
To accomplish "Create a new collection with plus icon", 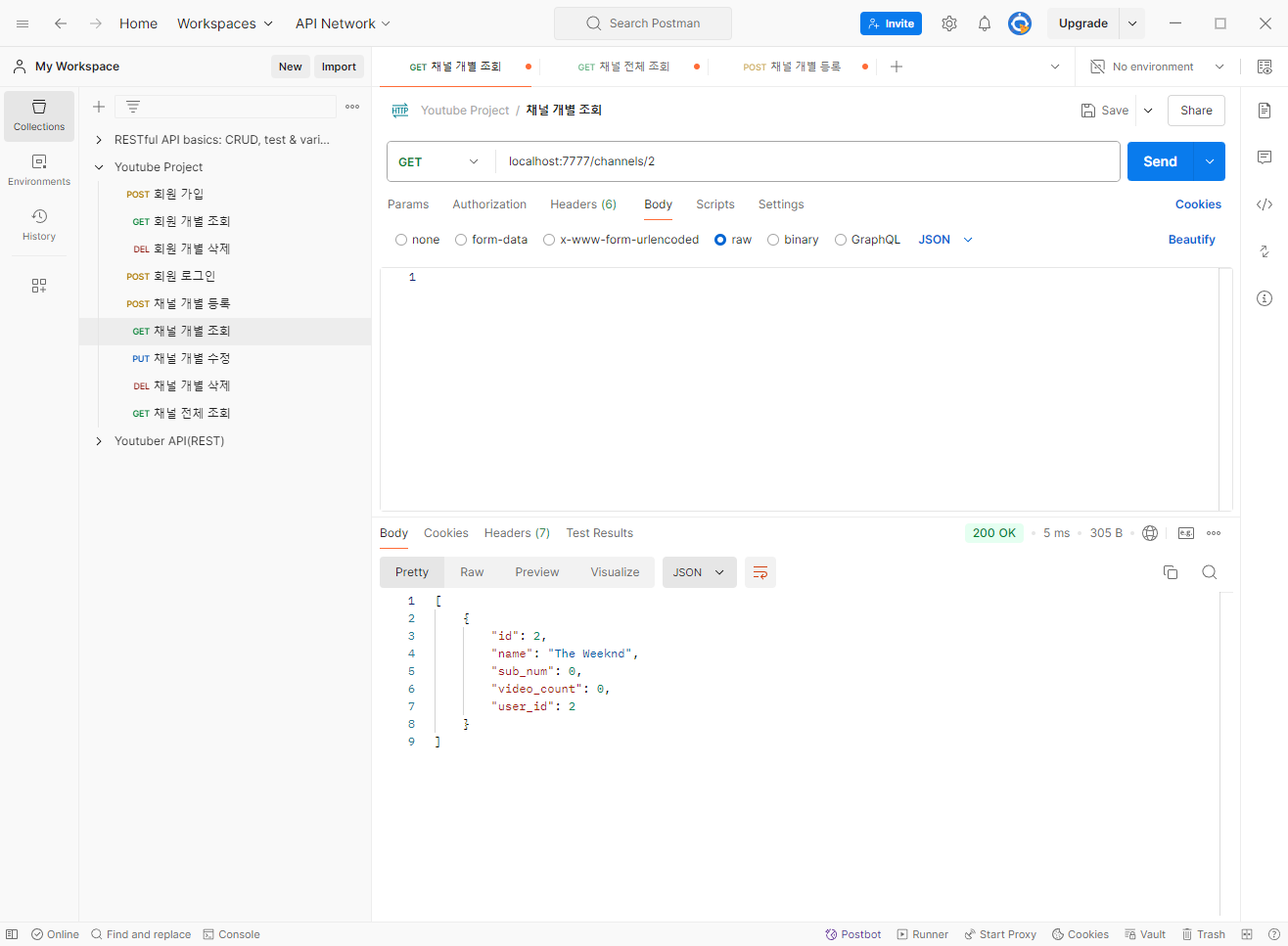I will click(99, 107).
